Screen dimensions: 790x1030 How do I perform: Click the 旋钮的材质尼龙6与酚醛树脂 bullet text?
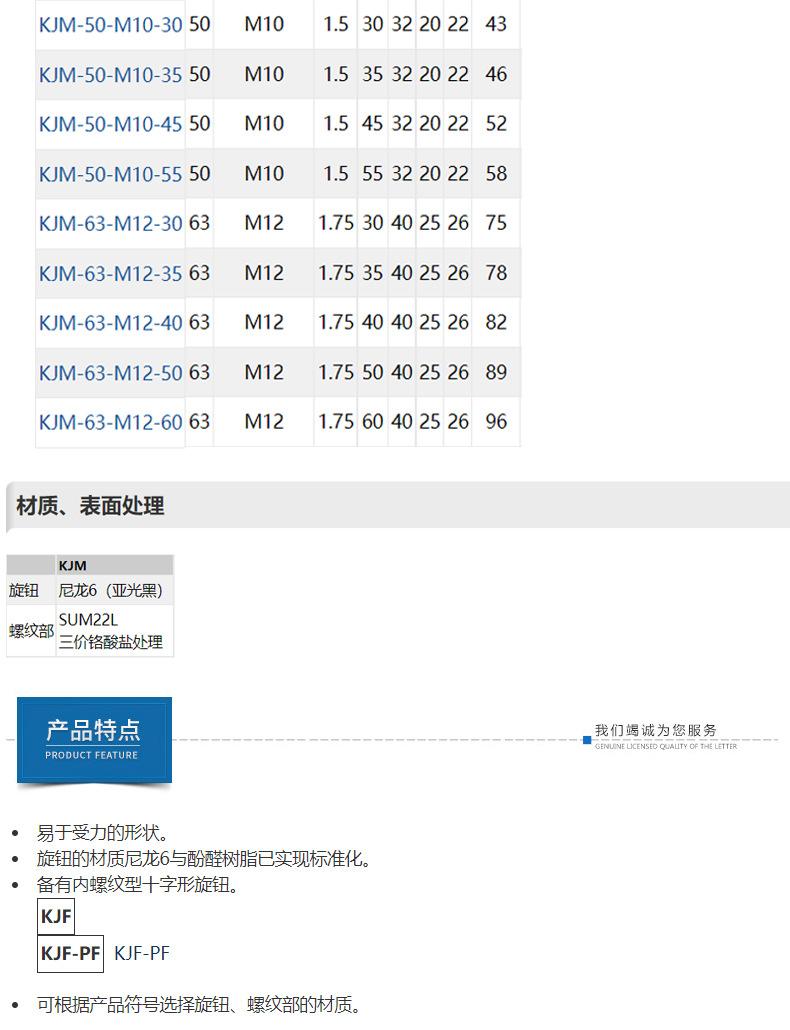pyautogui.click(x=204, y=859)
